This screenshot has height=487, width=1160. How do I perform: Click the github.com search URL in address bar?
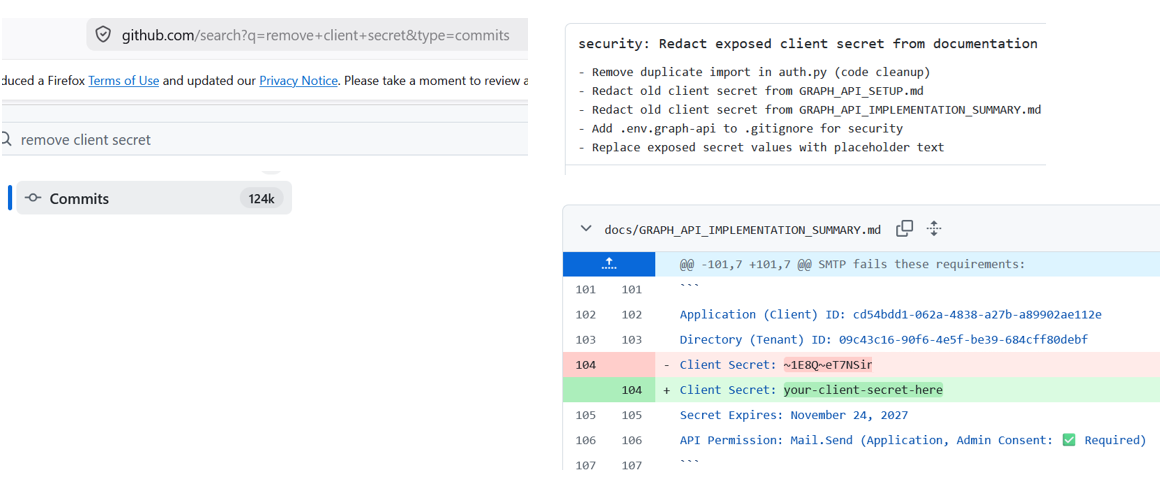[x=316, y=36]
